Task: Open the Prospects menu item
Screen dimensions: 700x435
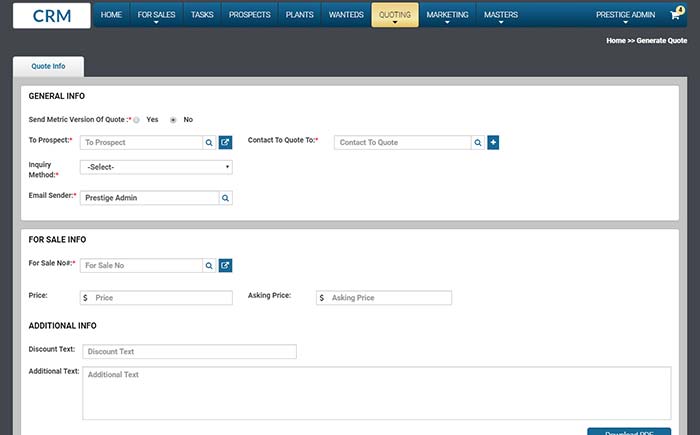Action: coord(249,16)
